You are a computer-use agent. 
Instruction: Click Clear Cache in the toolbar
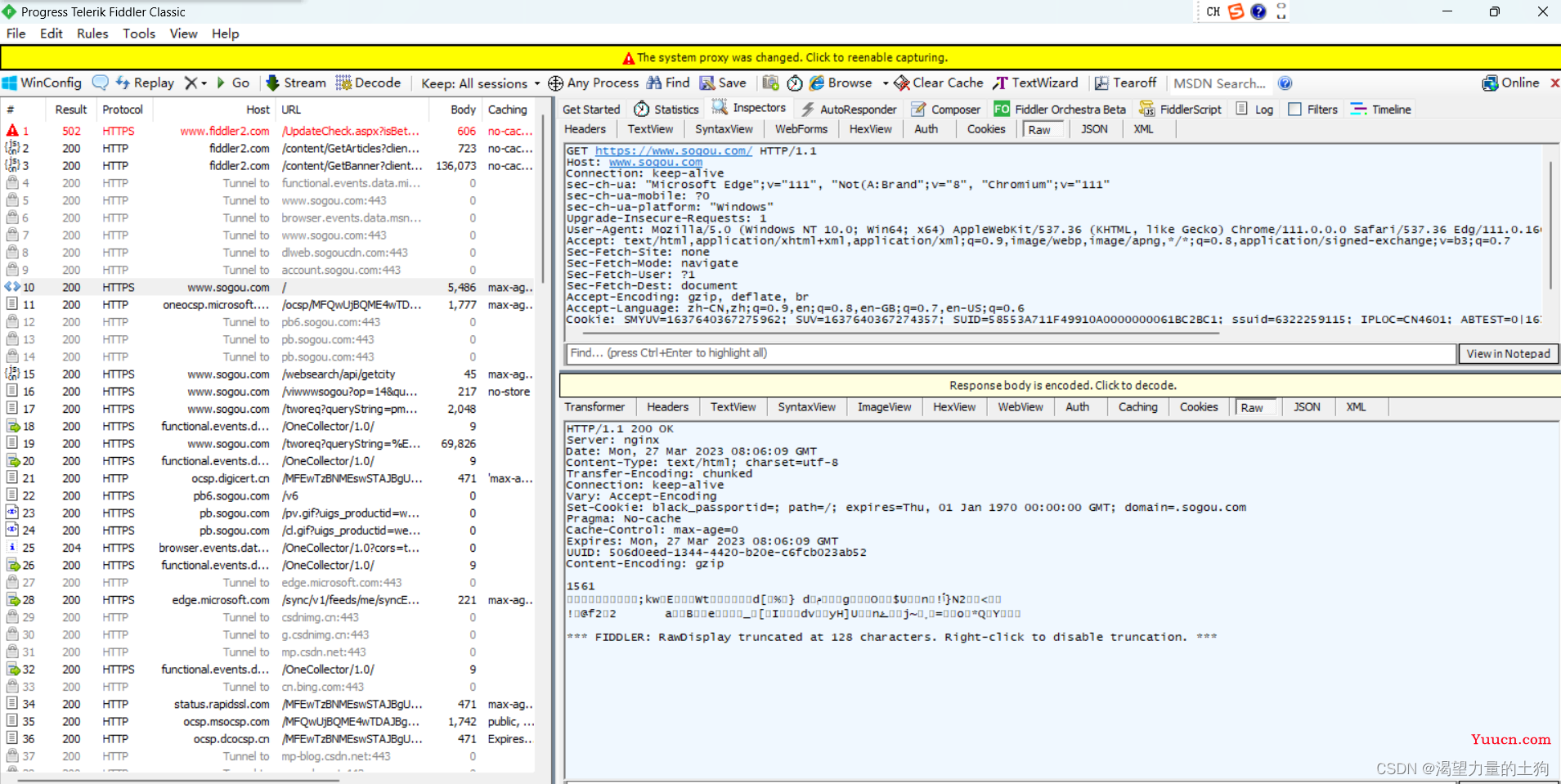pos(939,83)
